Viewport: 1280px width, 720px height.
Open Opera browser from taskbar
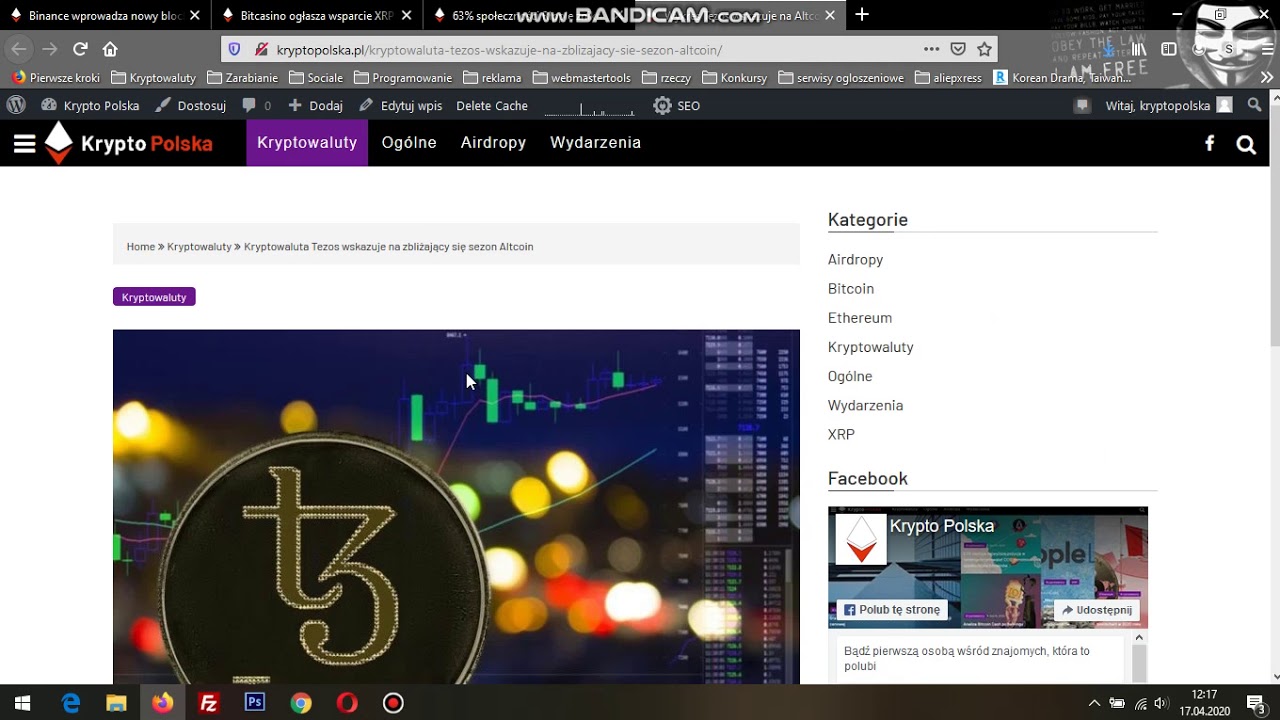point(347,703)
